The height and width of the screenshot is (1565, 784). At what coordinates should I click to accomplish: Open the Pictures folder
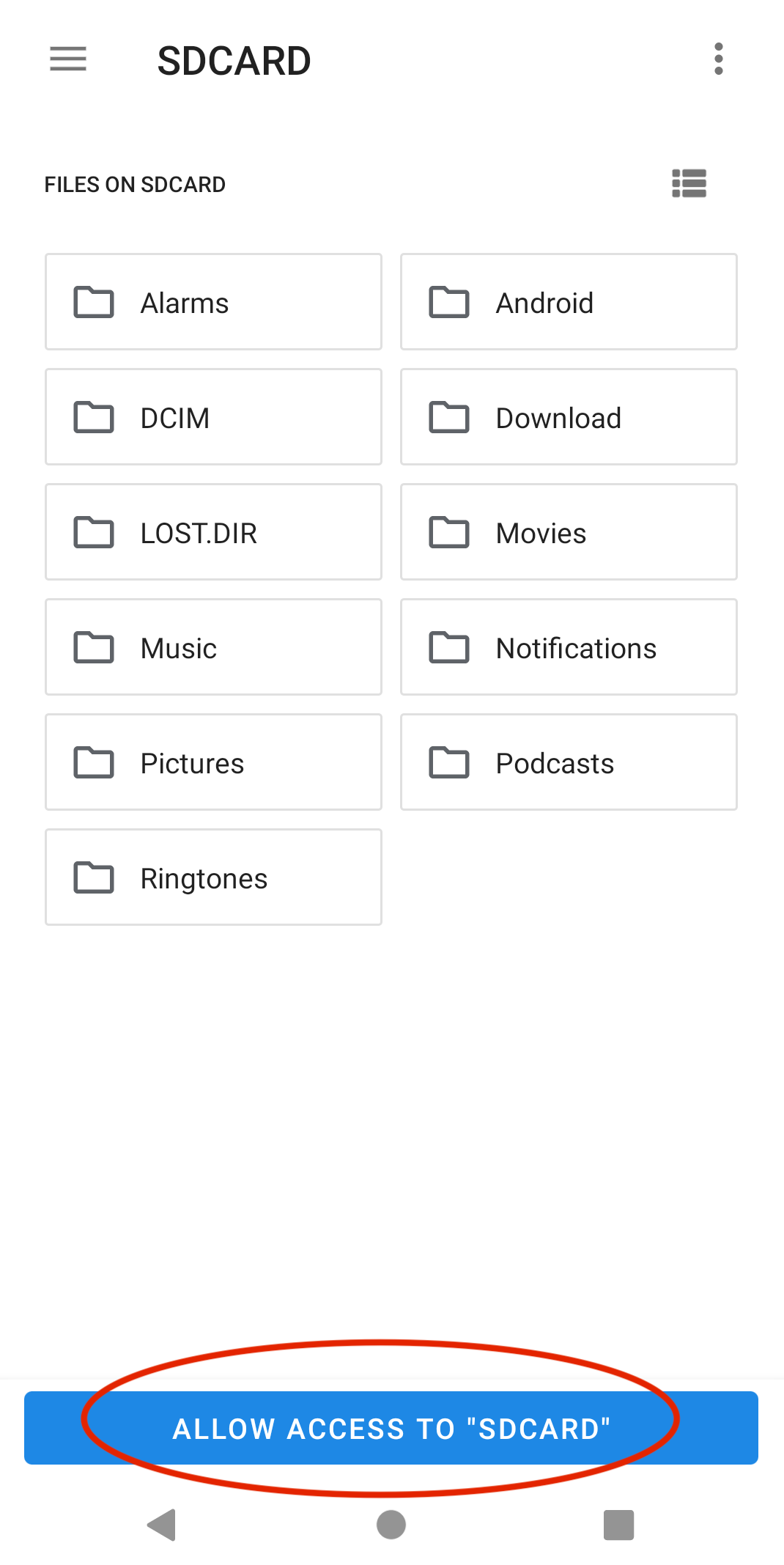(x=213, y=762)
